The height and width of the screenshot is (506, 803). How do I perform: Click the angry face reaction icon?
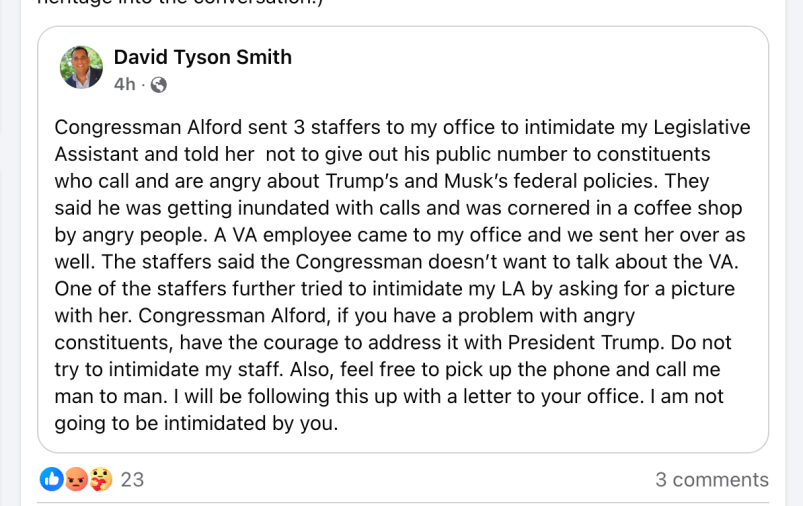pyautogui.click(x=76, y=479)
